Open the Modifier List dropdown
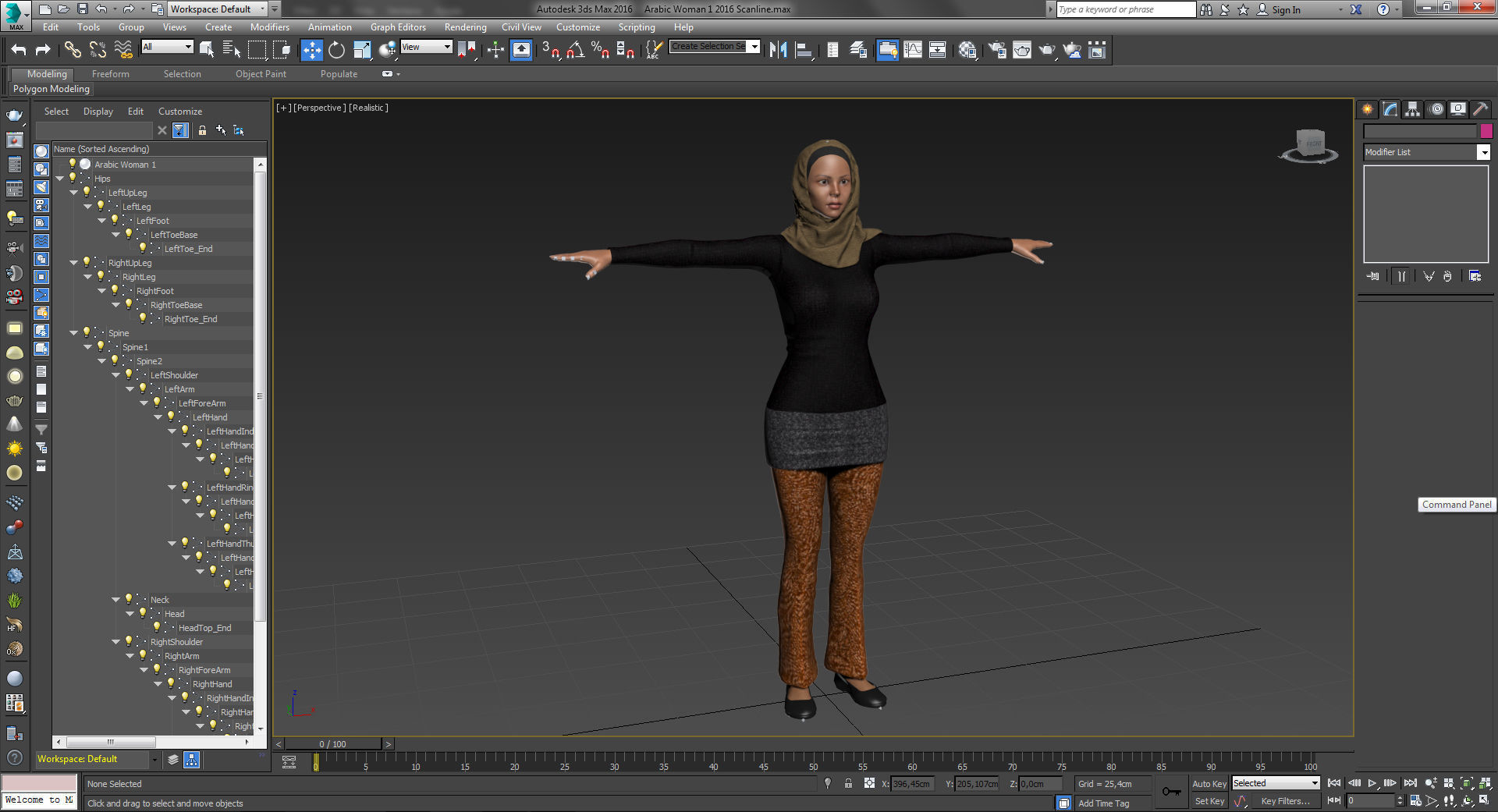This screenshot has width=1498, height=812. [x=1426, y=152]
